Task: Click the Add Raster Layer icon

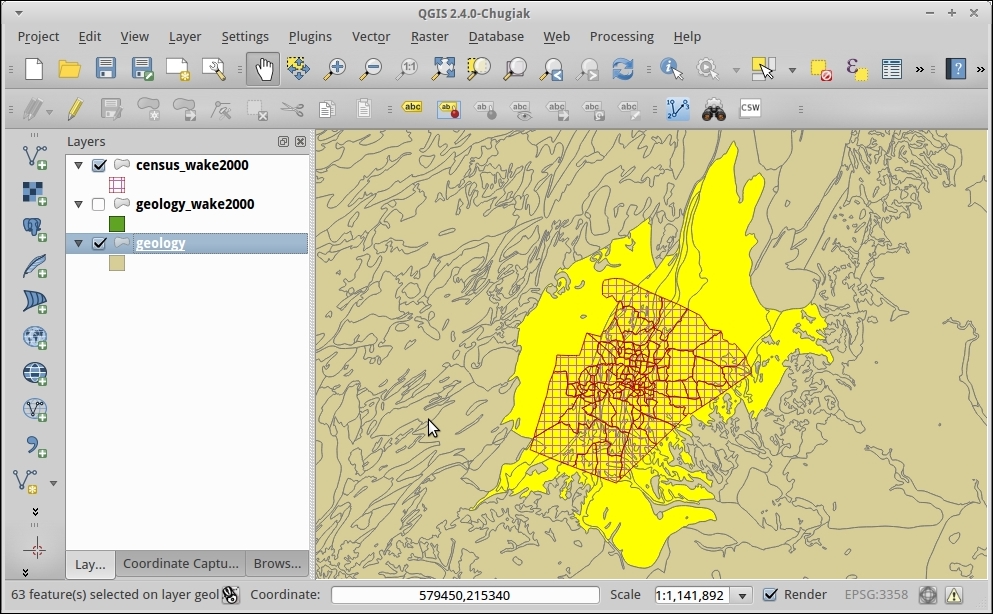Action: click(35, 192)
